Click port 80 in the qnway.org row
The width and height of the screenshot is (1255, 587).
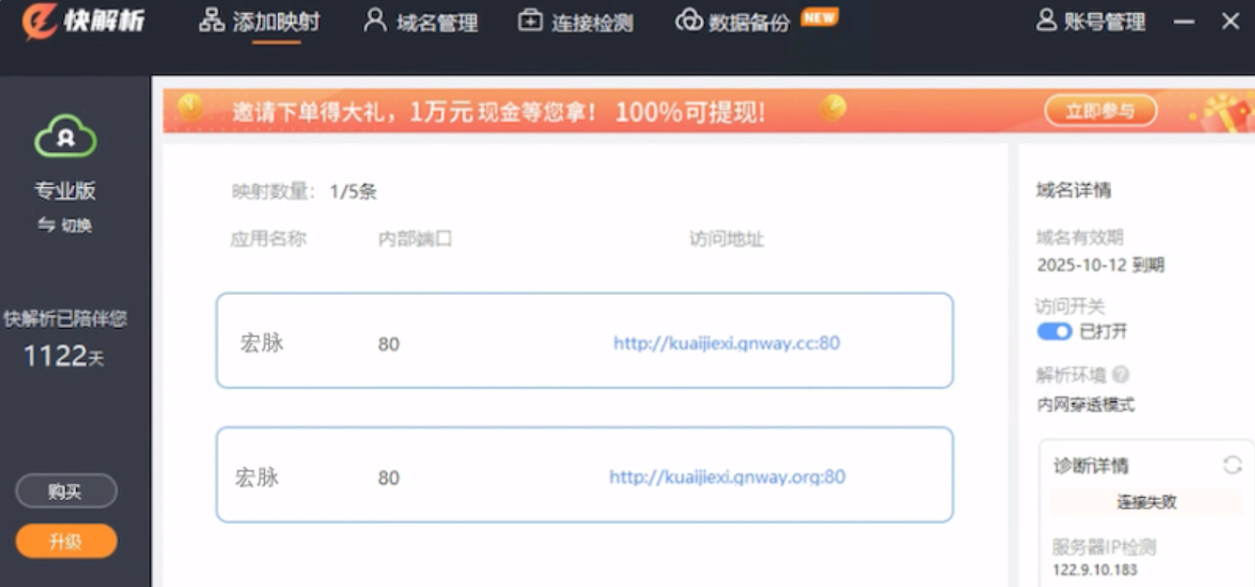389,478
